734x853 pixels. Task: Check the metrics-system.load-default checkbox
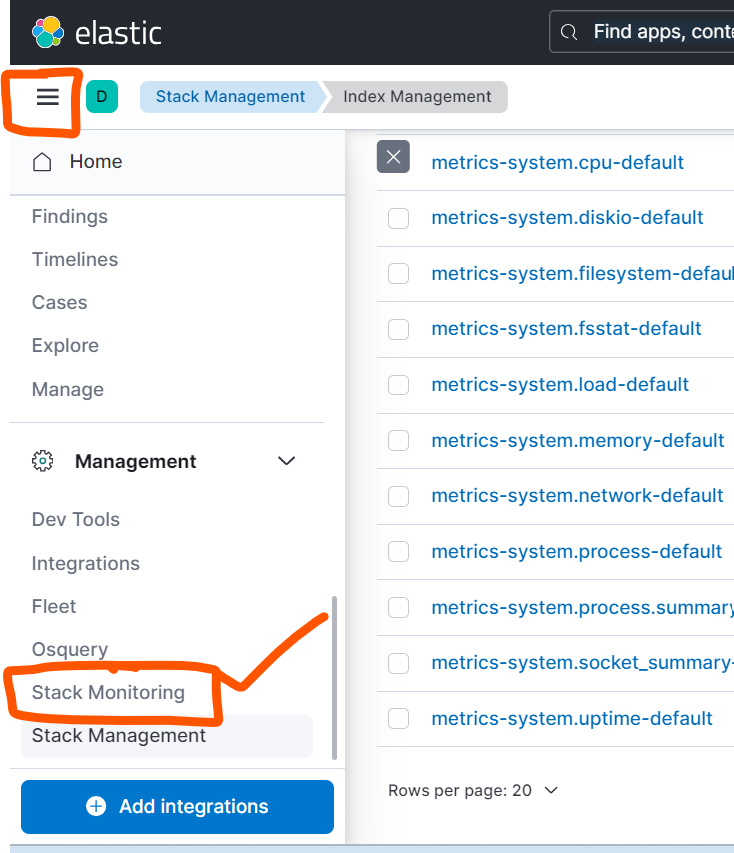[x=398, y=385]
